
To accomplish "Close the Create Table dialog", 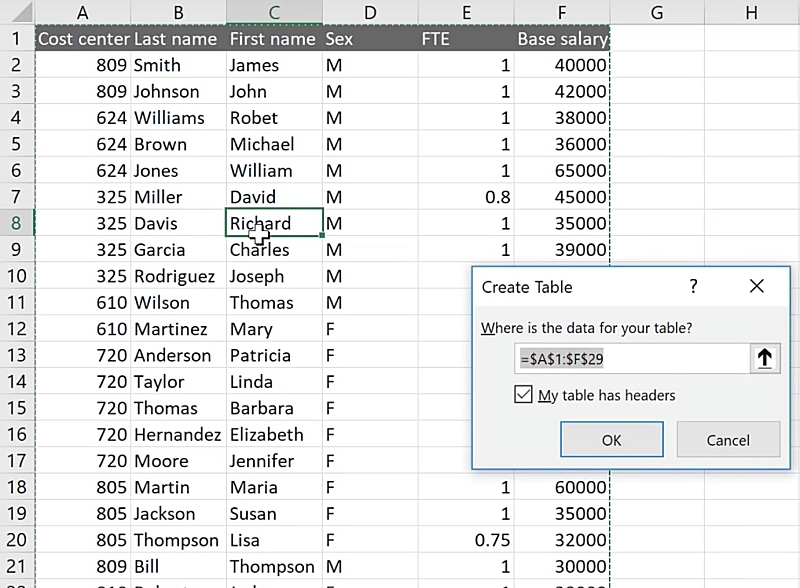I will [x=756, y=287].
